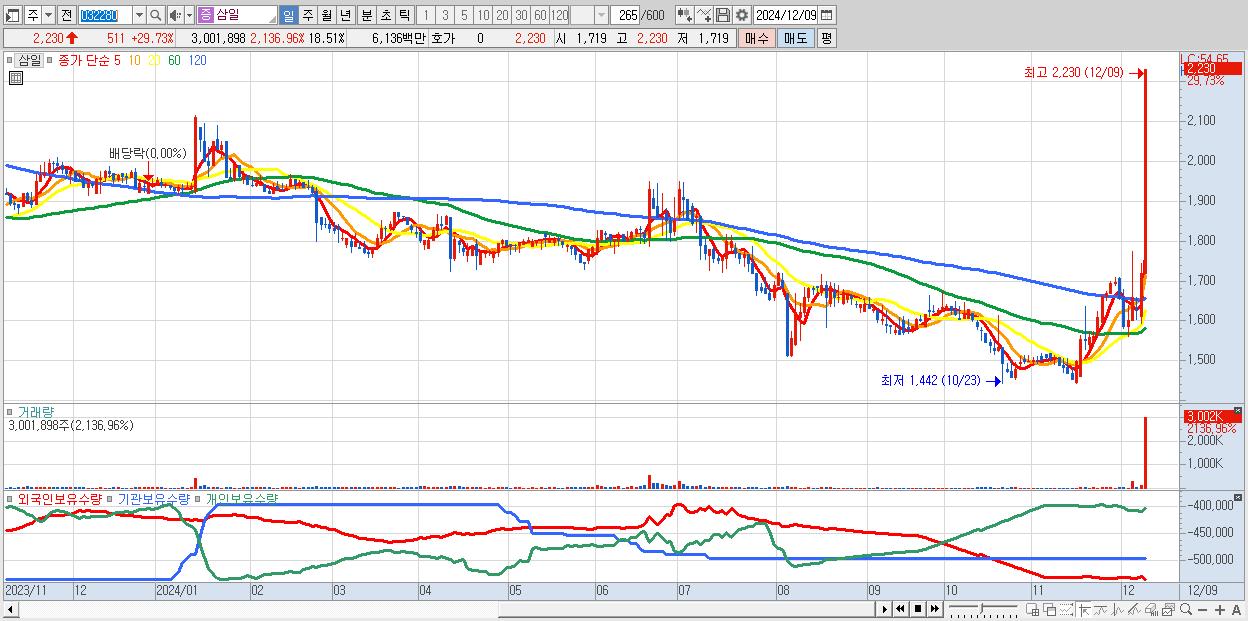Select the 30 interval preset
Image resolution: width=1248 pixels, height=621 pixels.
[521, 15]
